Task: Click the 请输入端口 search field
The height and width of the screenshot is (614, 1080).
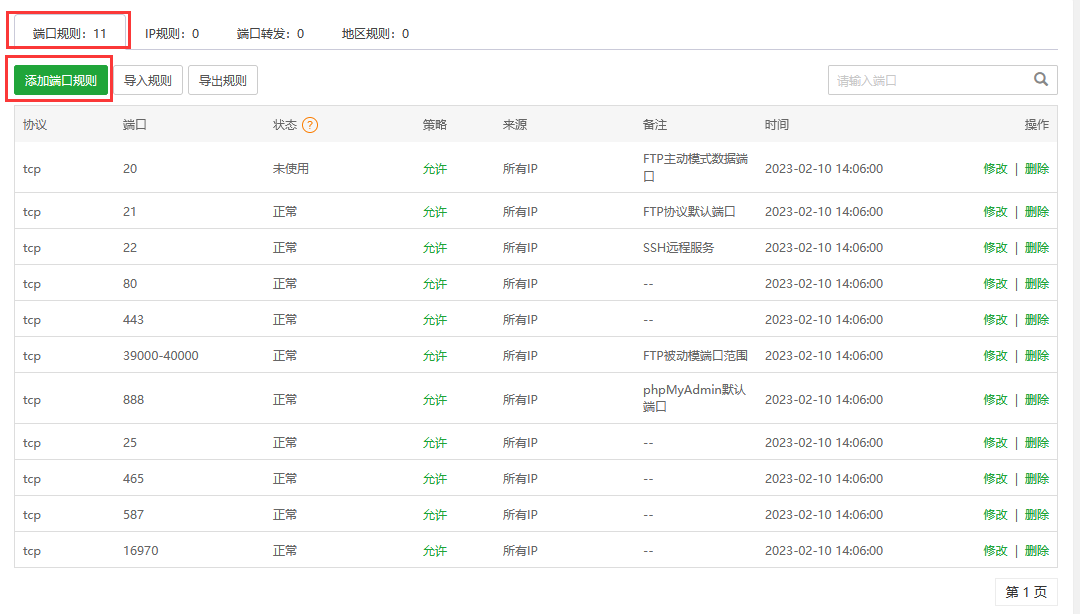Action: [920, 79]
